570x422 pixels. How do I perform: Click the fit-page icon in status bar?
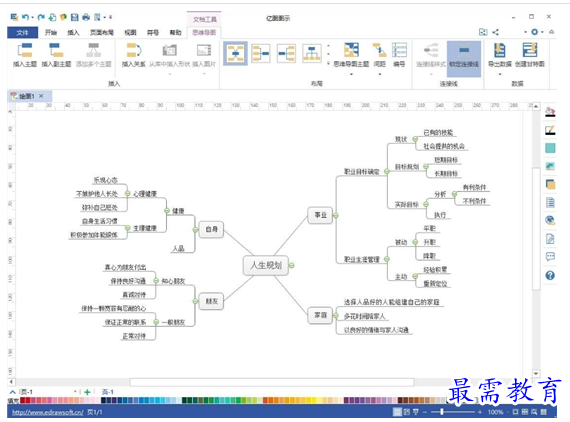point(515,412)
